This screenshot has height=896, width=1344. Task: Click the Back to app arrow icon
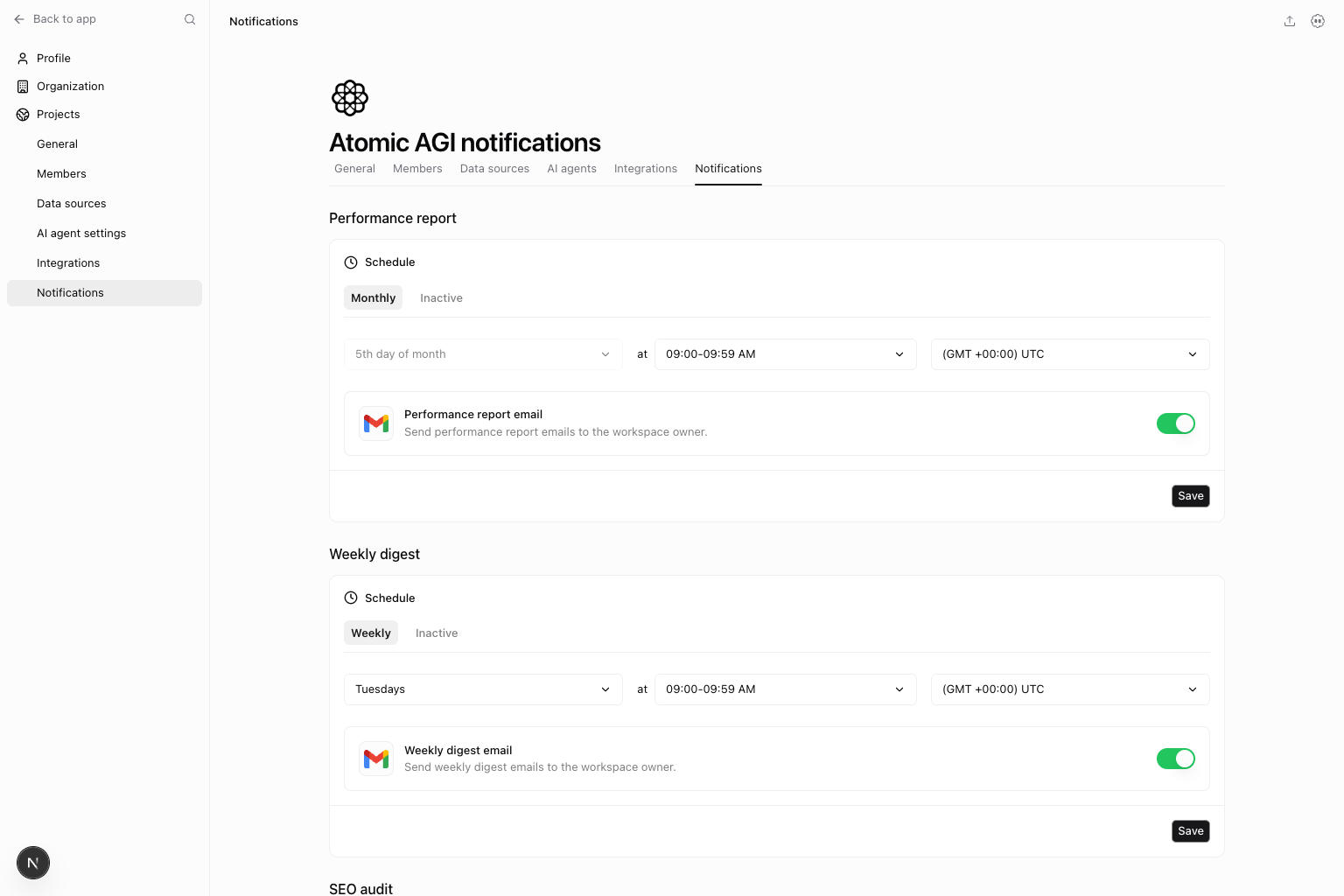pyautogui.click(x=19, y=19)
